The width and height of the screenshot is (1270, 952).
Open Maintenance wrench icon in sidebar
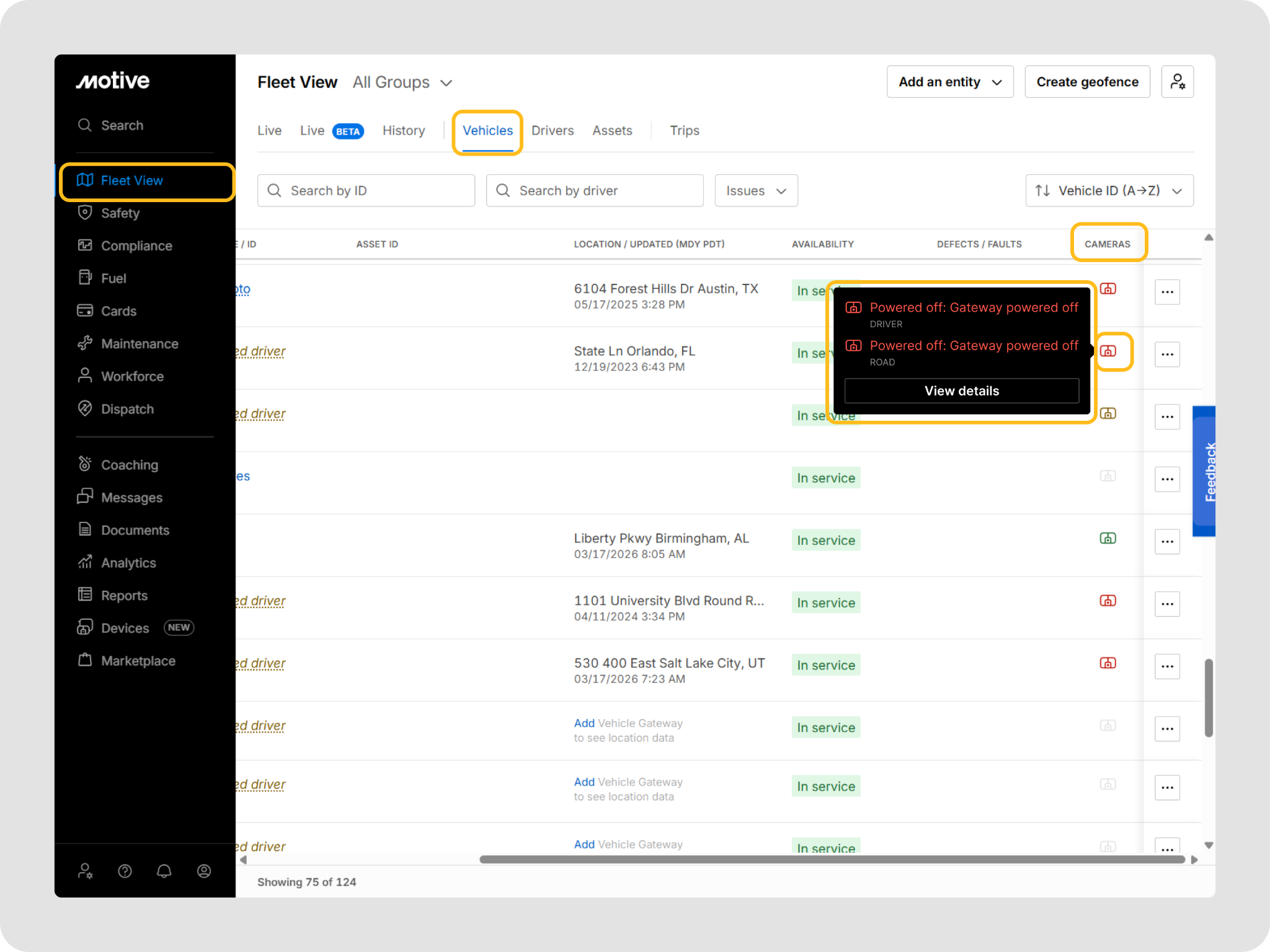[x=85, y=343]
